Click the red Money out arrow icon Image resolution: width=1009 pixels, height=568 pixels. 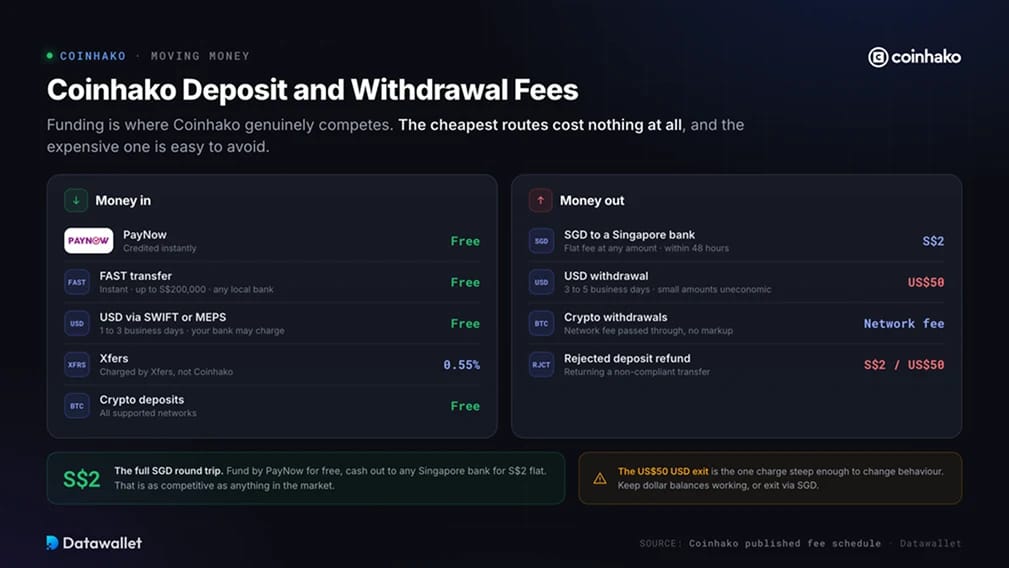point(541,201)
